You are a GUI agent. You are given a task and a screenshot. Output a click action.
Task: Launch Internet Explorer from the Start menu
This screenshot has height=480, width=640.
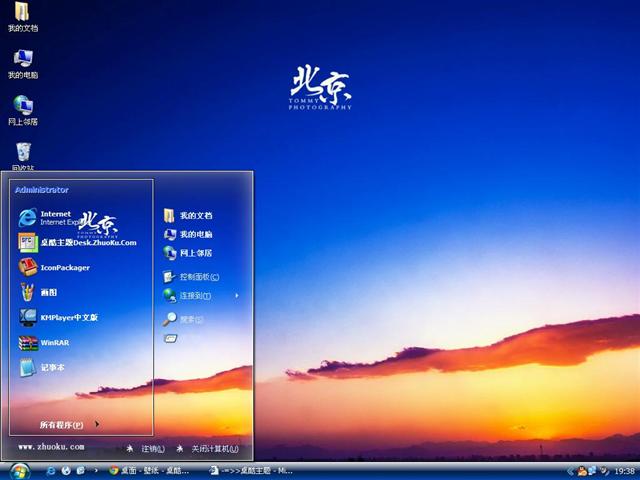[49, 218]
